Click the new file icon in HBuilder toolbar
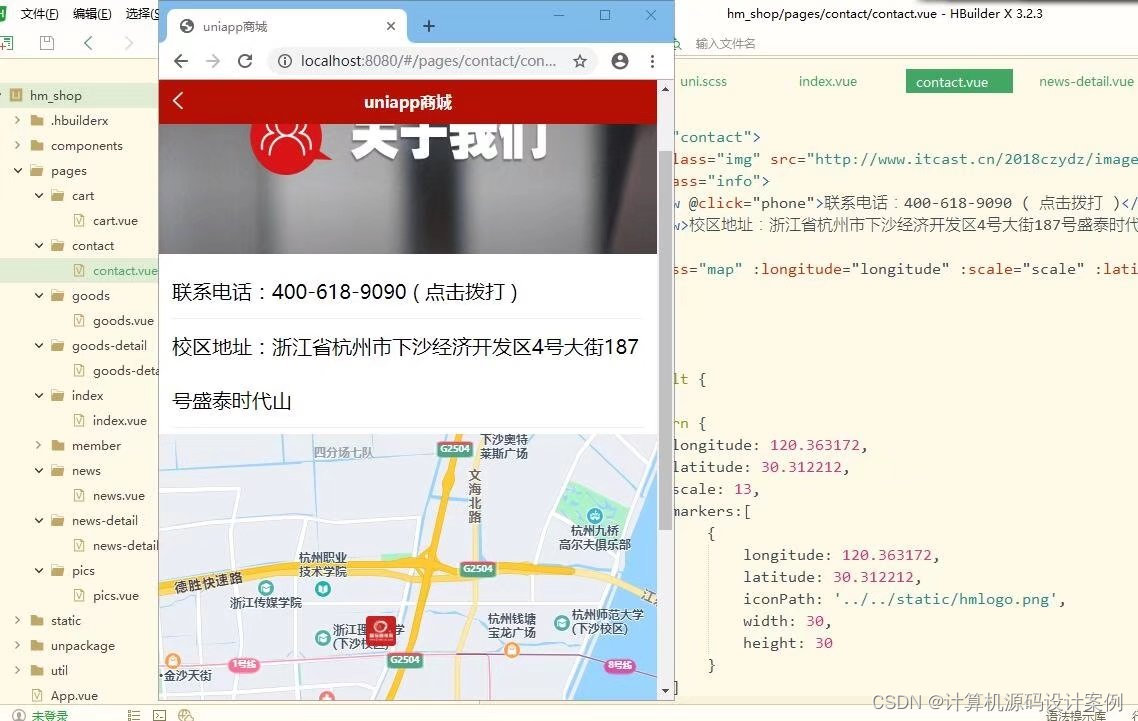 tap(7, 43)
